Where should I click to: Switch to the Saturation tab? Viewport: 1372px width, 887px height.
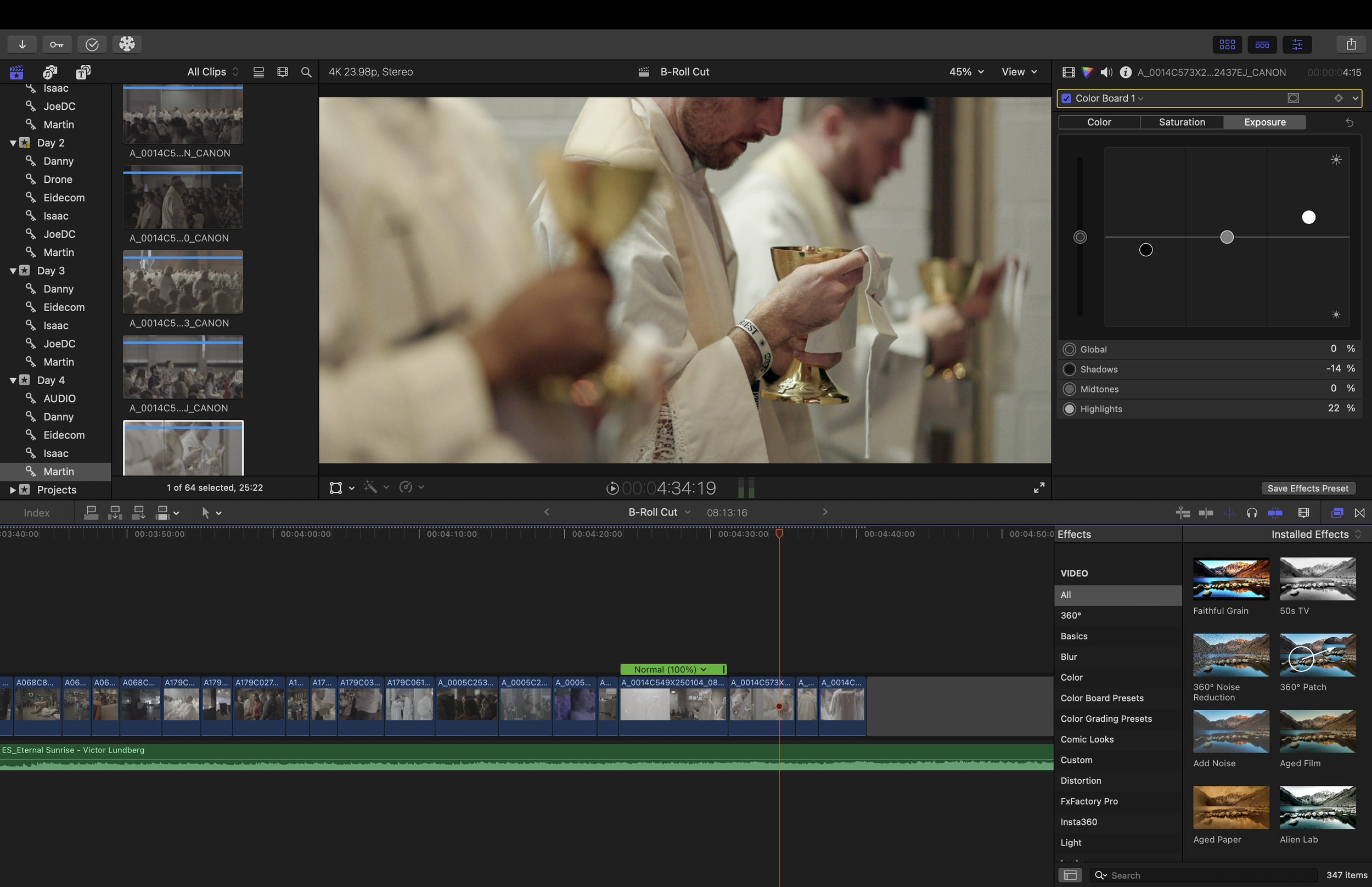point(1182,122)
